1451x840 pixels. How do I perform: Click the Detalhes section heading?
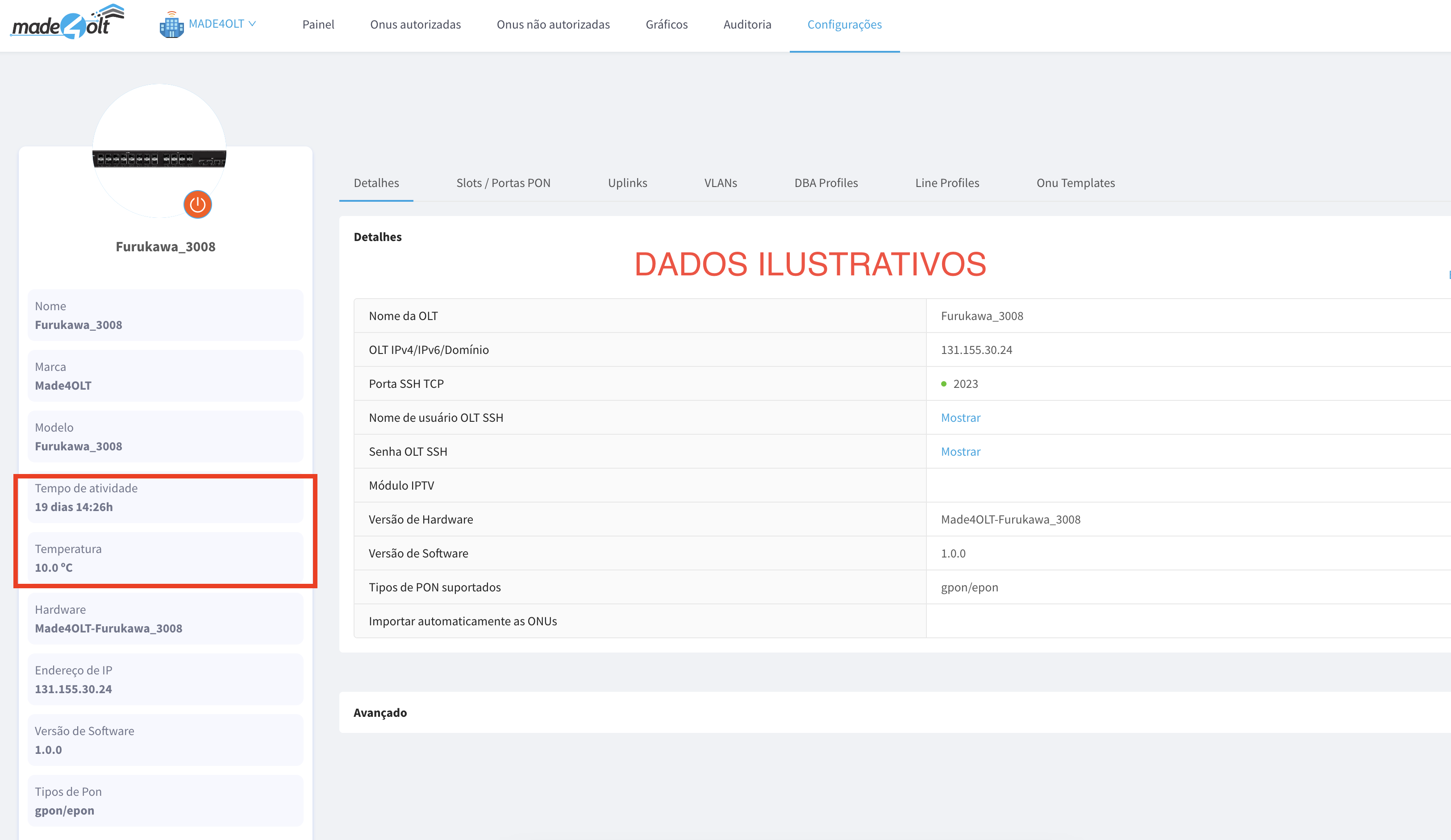point(377,237)
